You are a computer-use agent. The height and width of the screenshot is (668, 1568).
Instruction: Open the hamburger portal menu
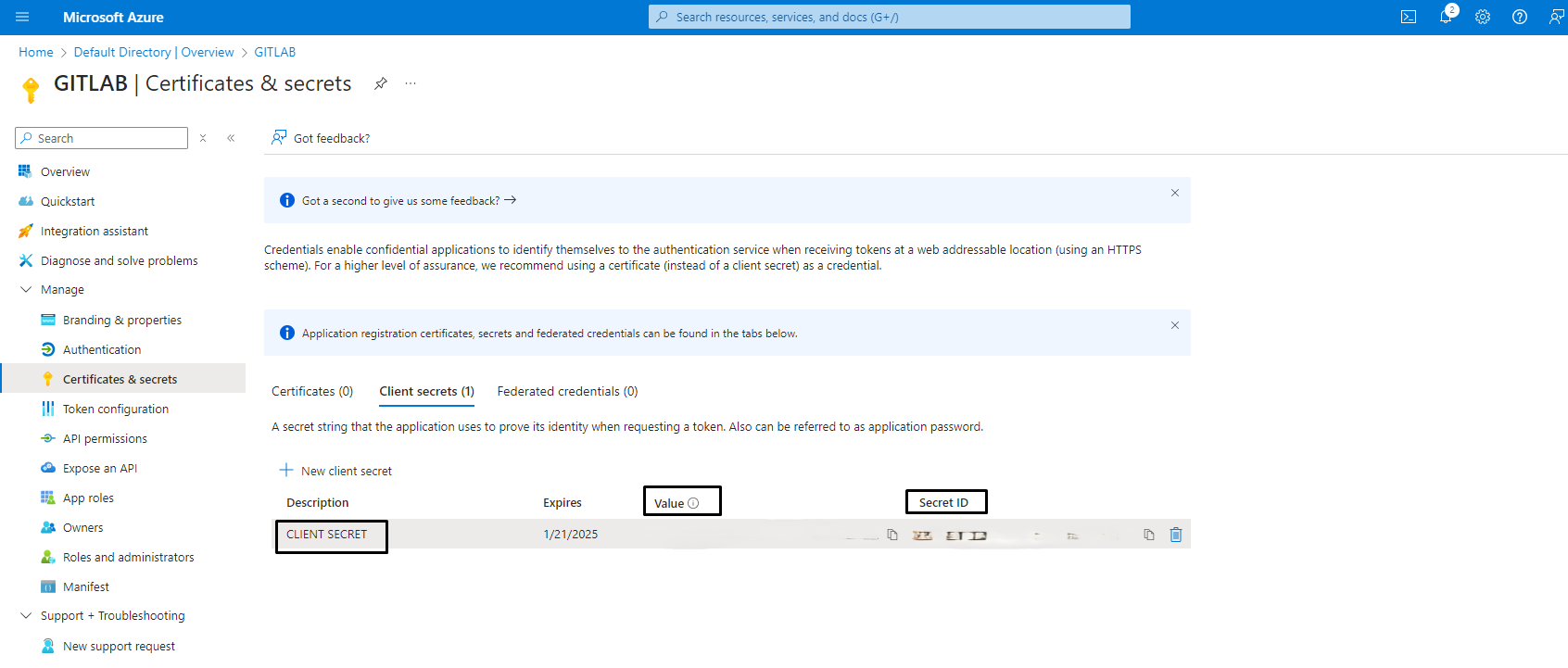pyautogui.click(x=22, y=17)
